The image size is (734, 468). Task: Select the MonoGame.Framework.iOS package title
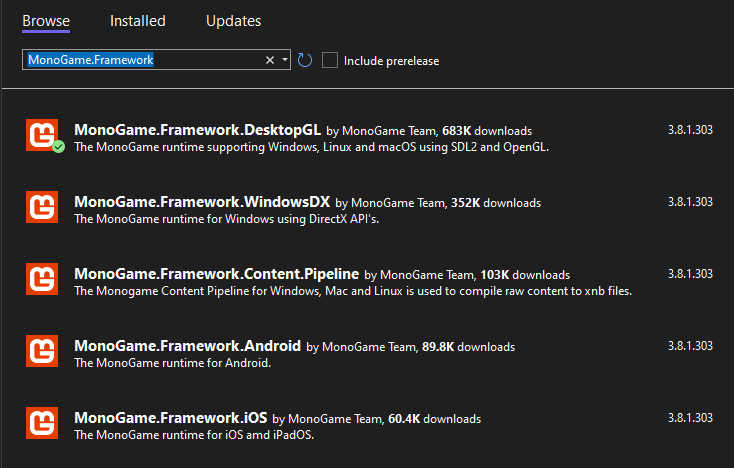click(x=170, y=418)
